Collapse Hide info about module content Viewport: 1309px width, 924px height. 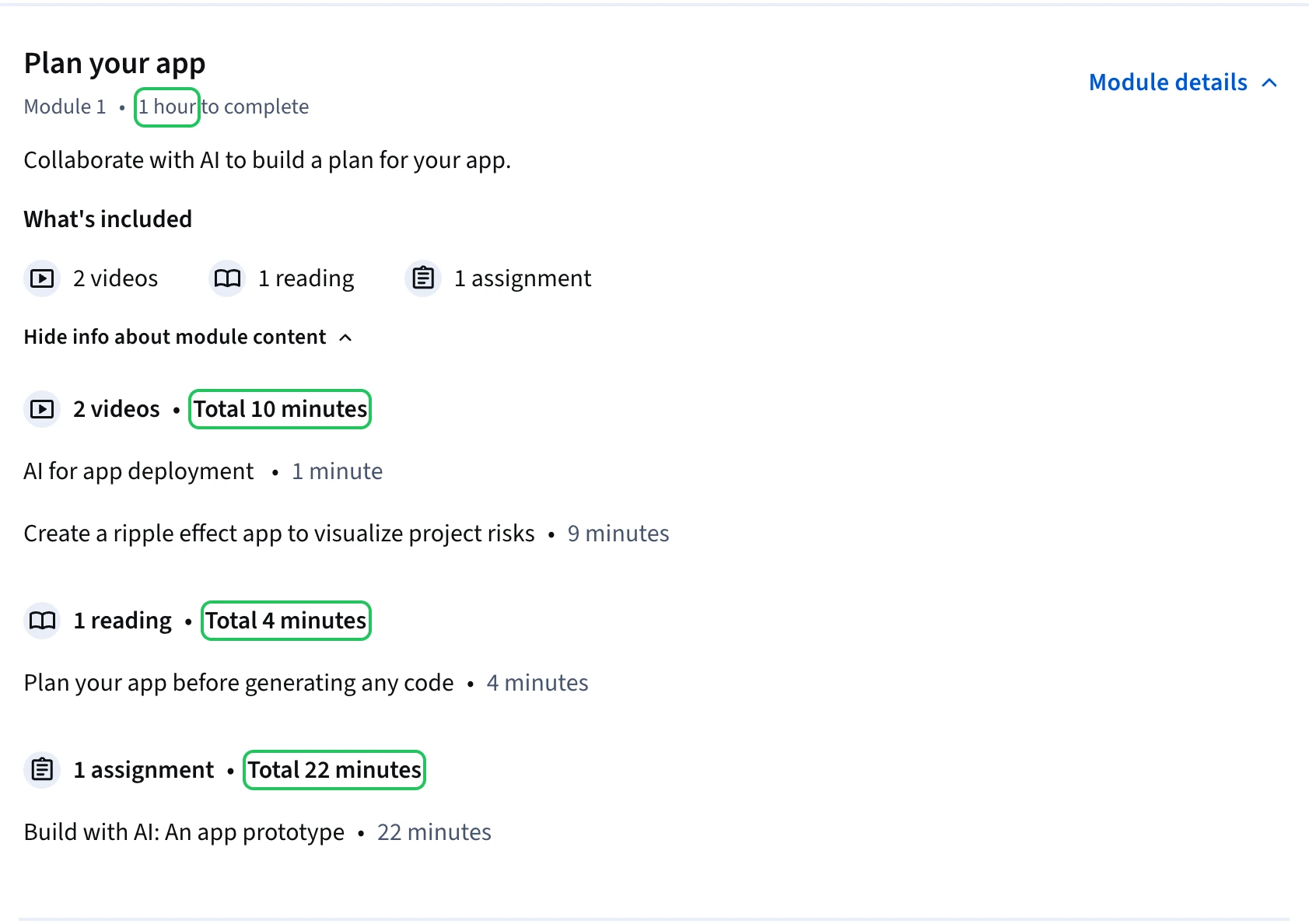pos(188,337)
